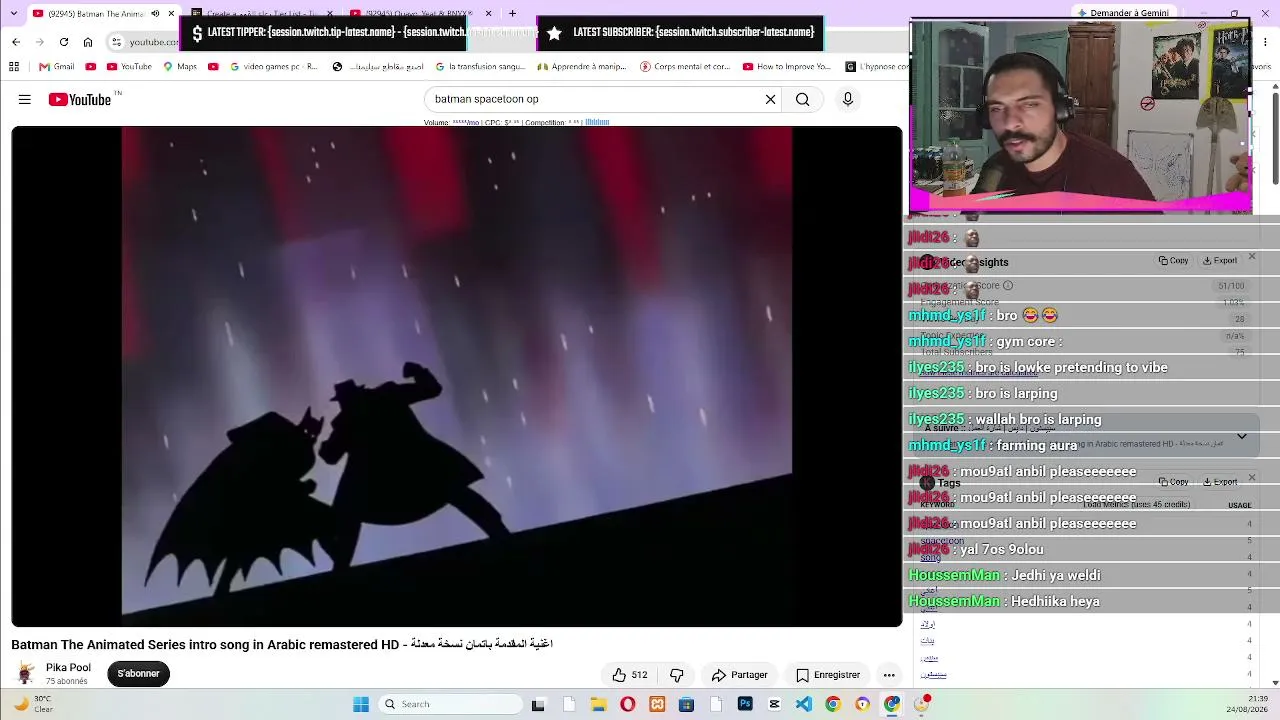Screen dimensions: 1280x720
Task: Open the tab search dropdown arrow
Action: pos(13,13)
